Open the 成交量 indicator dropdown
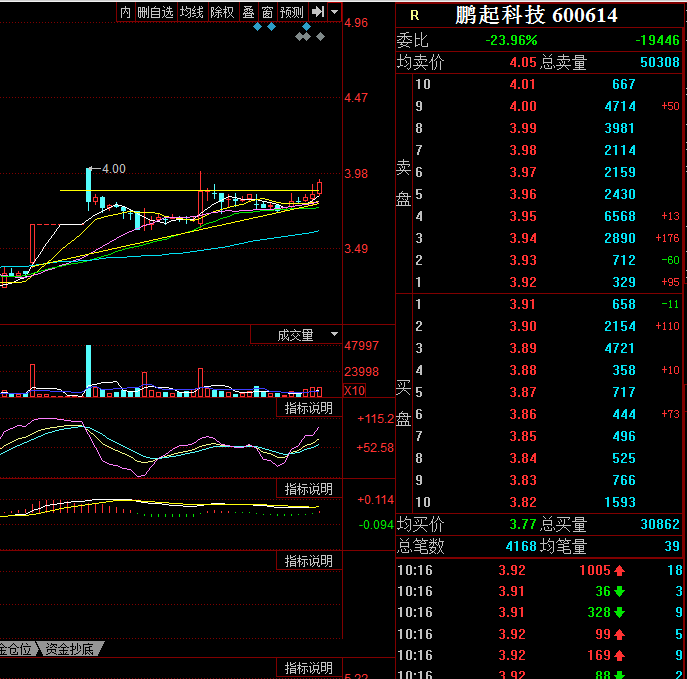Screen dimensions: 687x679 coord(334,334)
